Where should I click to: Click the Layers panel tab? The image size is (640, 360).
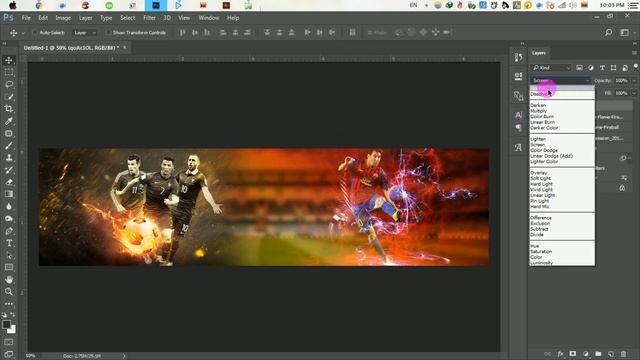tap(539, 53)
